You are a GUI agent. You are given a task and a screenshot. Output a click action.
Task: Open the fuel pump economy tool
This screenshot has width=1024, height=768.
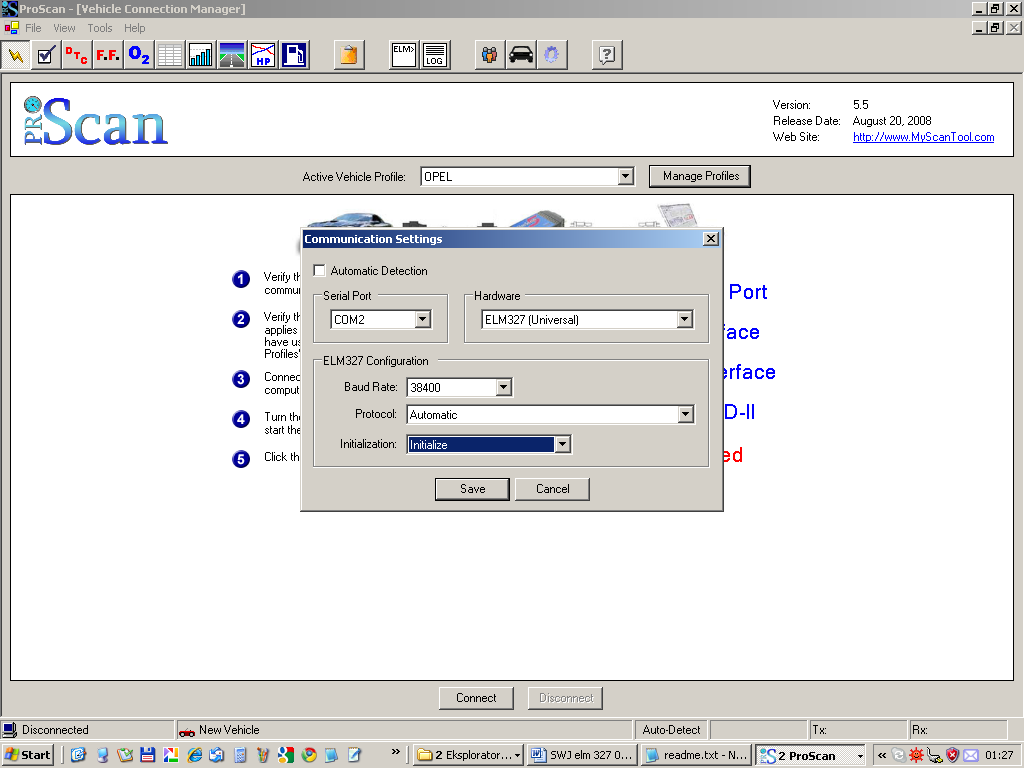295,56
